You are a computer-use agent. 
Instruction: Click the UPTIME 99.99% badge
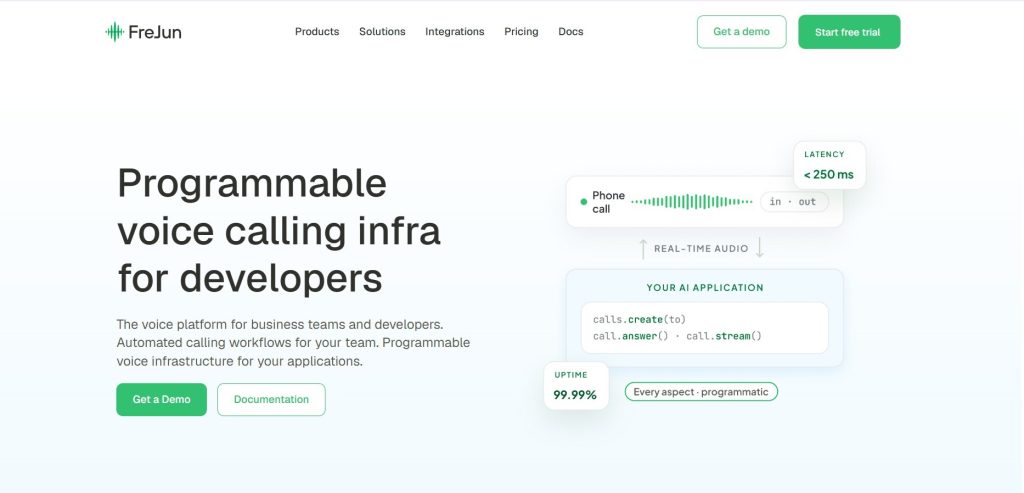click(x=576, y=386)
